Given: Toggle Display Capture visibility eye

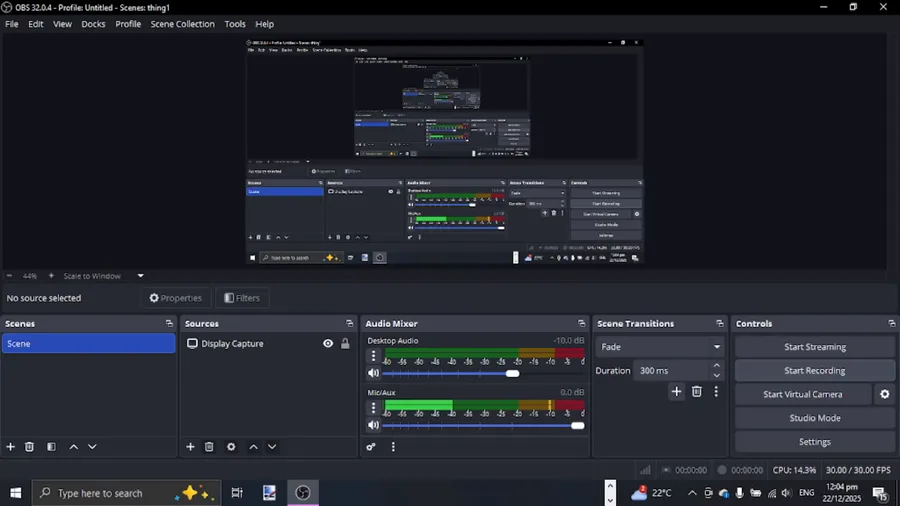Looking at the screenshot, I should 328,344.
